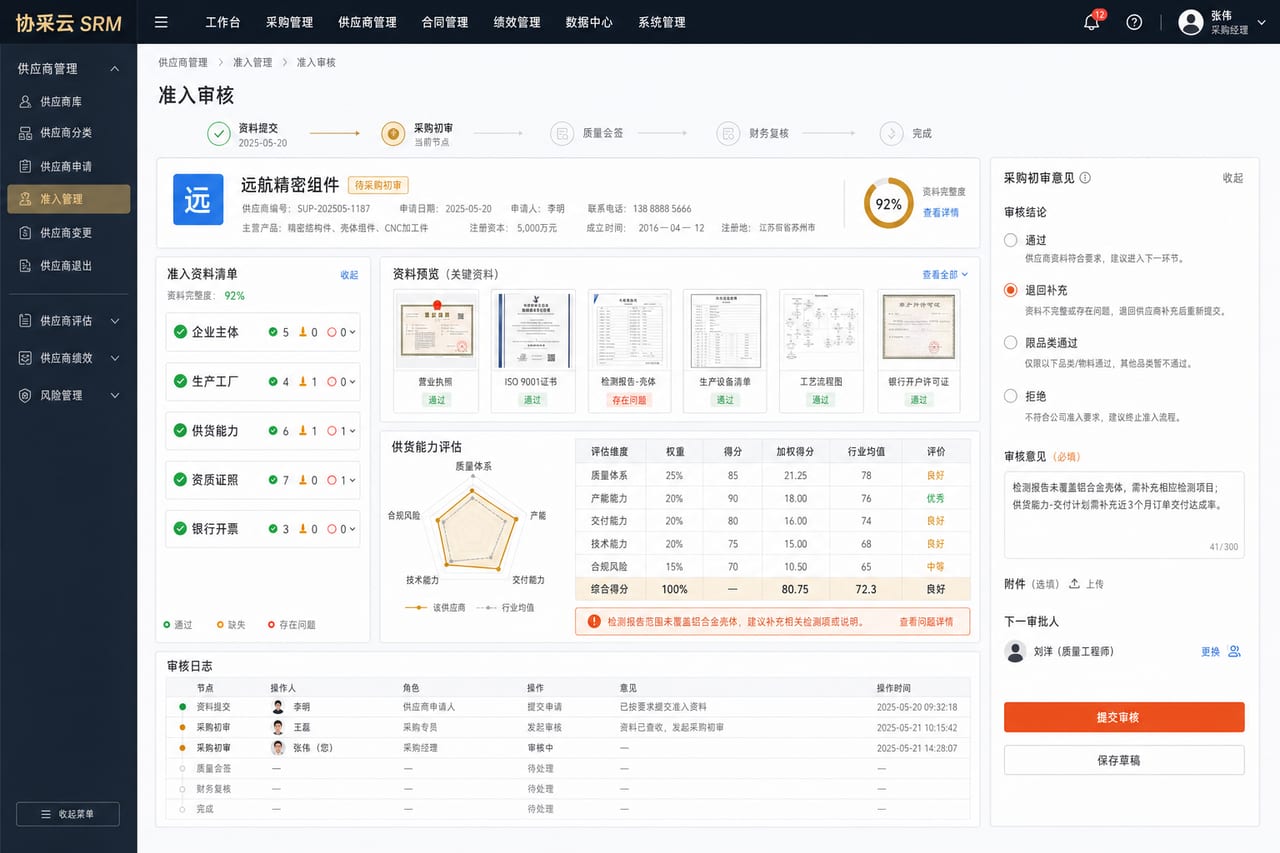
Task: Open the 数据中心 top menu
Action: [589, 22]
